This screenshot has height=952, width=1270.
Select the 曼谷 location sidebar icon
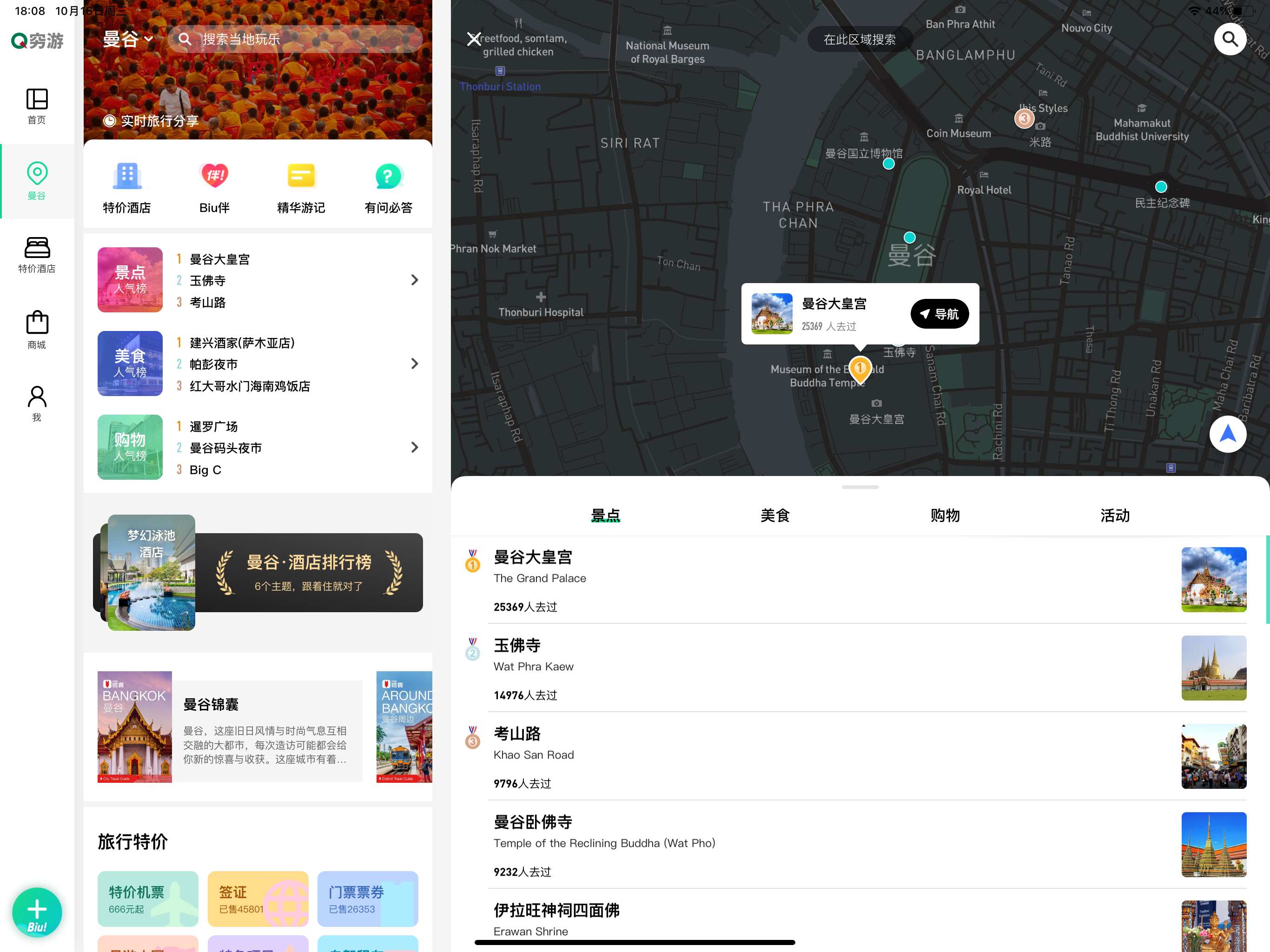(37, 181)
